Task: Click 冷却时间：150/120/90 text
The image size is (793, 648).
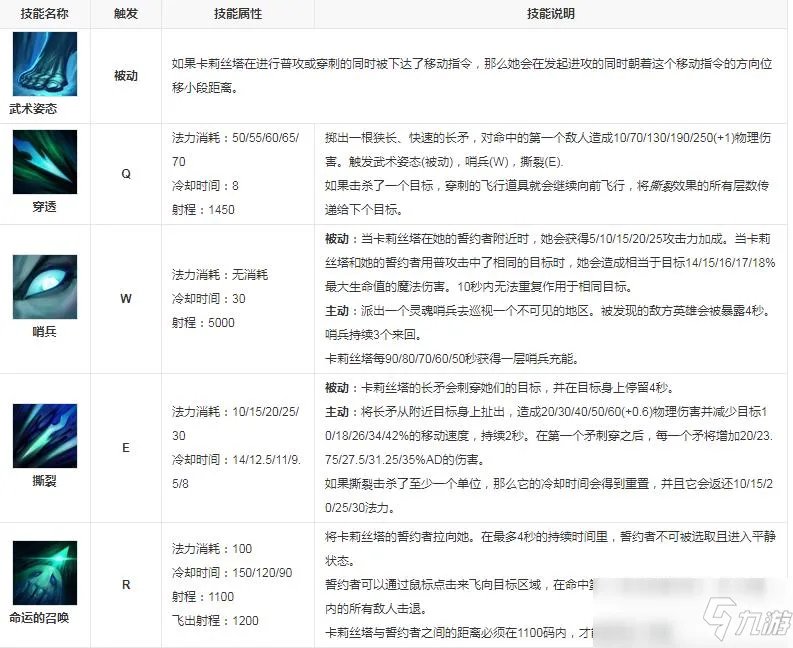Action: (x=232, y=572)
